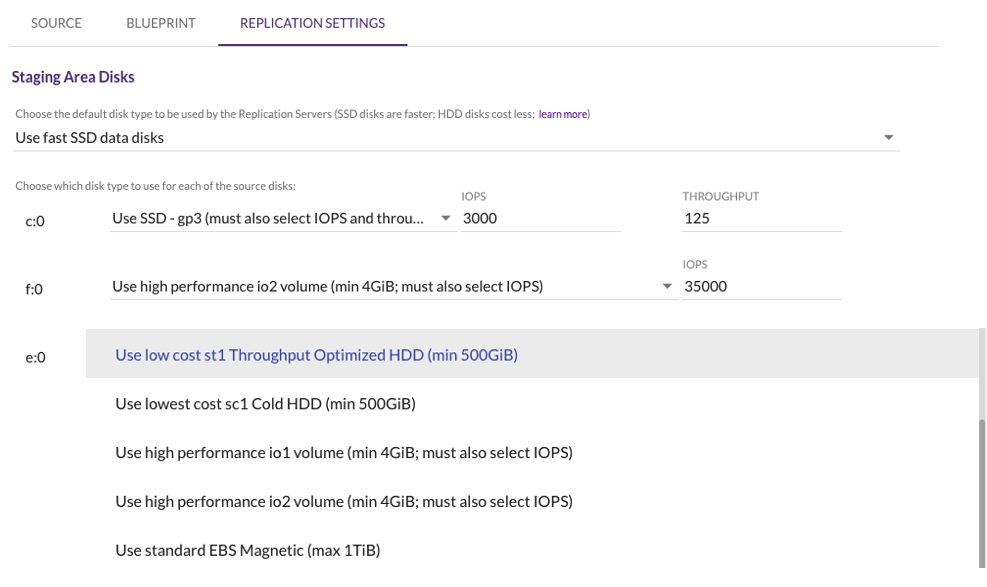This screenshot has height=587, width=987.
Task: Open the REPLICATION SETTINGS tab
Action: (x=313, y=23)
